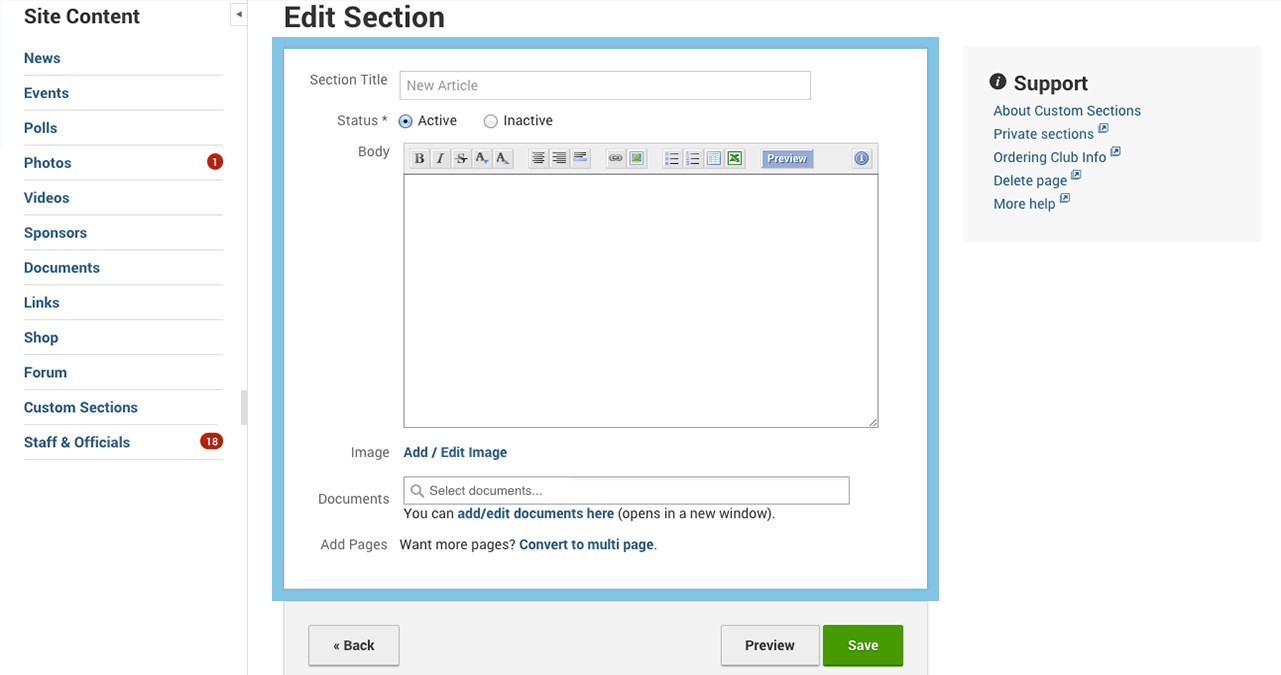This screenshot has height=675, width=1281.
Task: Open Custom Sections in the sidebar
Action: 81,407
